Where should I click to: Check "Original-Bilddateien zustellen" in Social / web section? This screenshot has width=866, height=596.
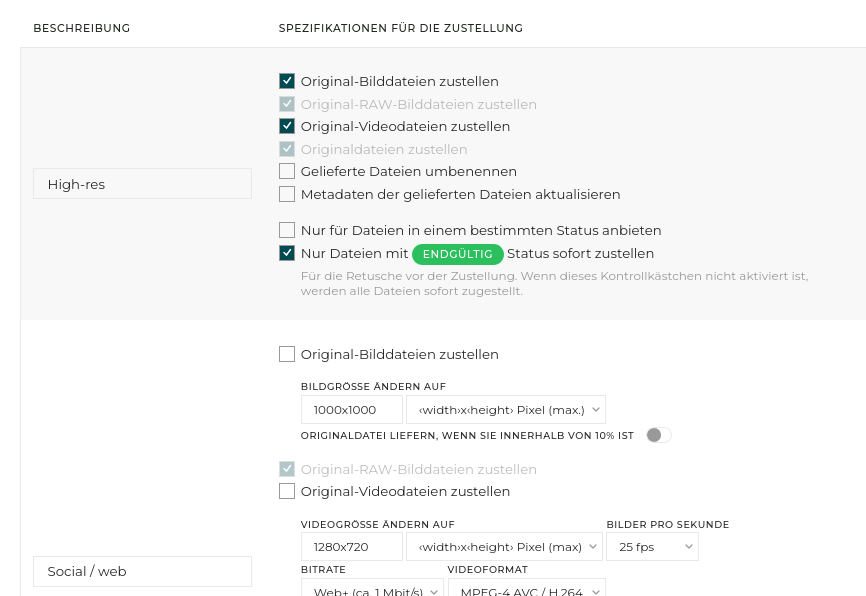287,354
